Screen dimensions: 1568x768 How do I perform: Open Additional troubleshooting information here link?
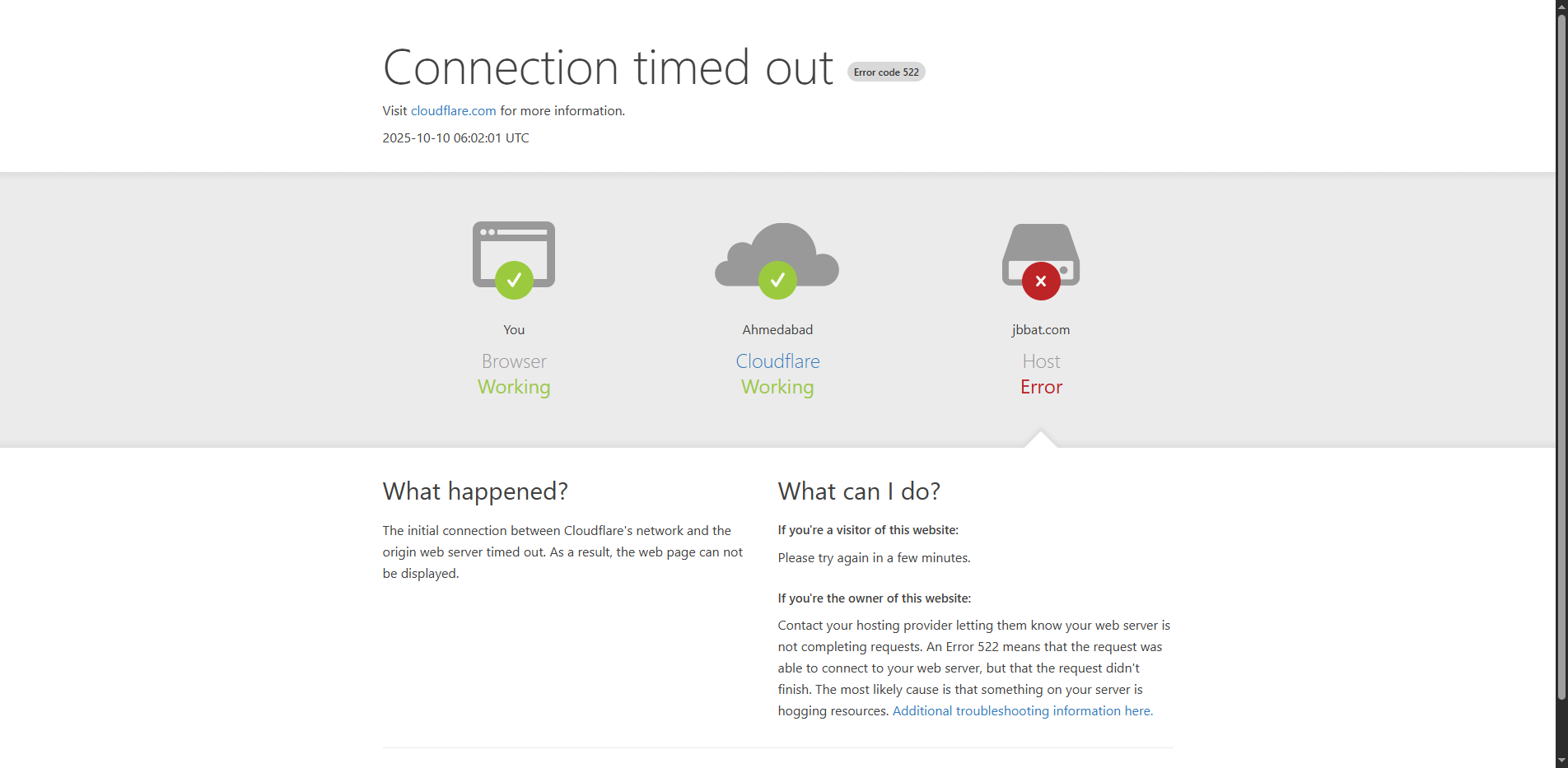[1023, 711]
